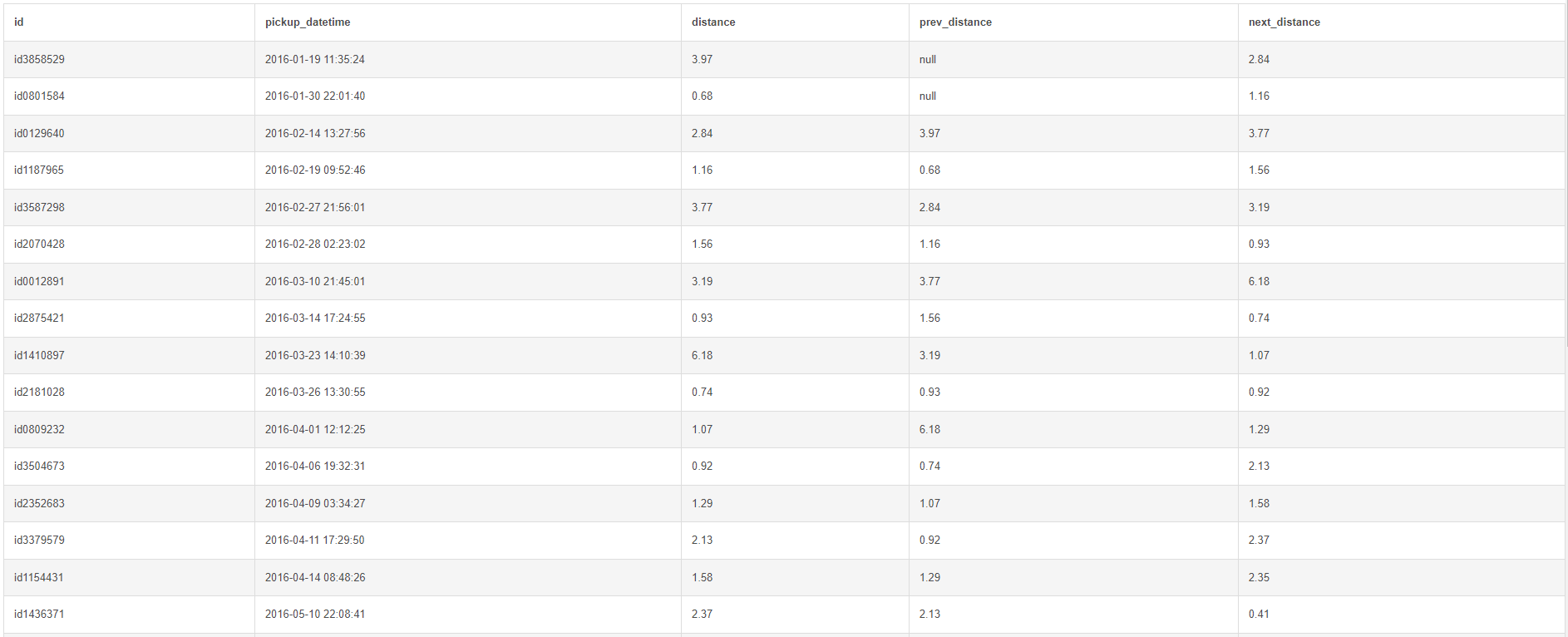Select the first null prev_distance cell
1568x637 pixels.
(x=928, y=60)
